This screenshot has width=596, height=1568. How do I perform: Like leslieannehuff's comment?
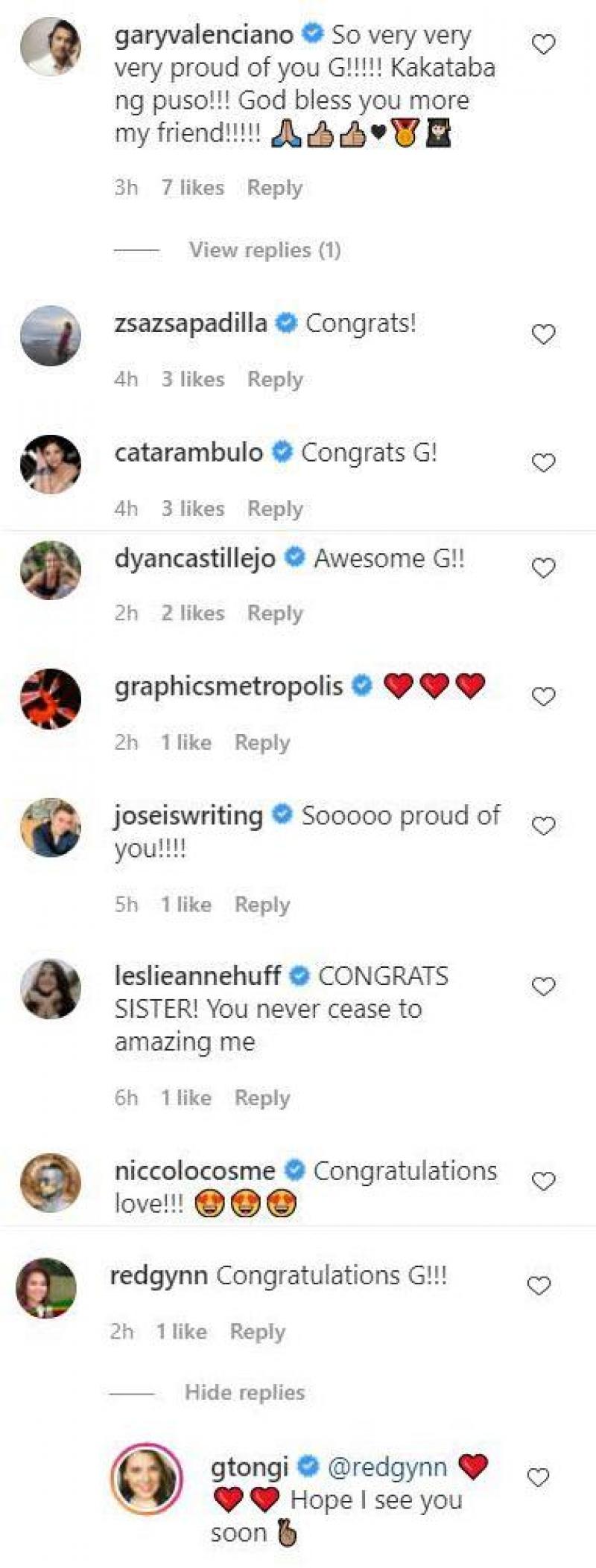coord(543,987)
